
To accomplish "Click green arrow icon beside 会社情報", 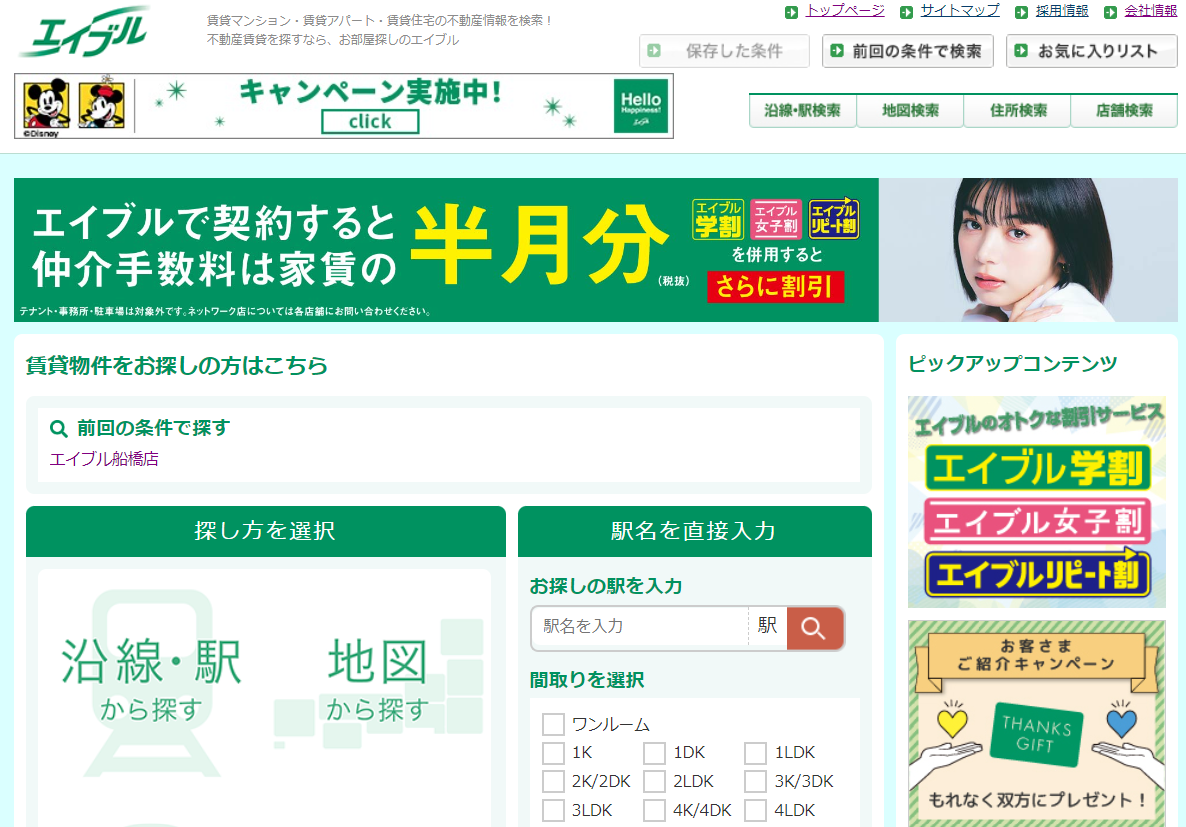I will (1110, 12).
